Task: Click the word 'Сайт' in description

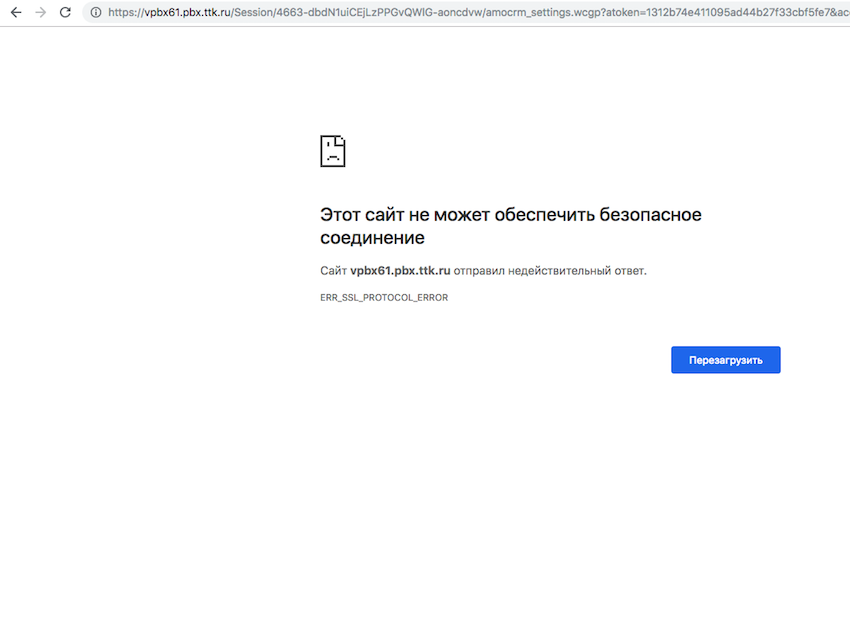Action: point(333,271)
